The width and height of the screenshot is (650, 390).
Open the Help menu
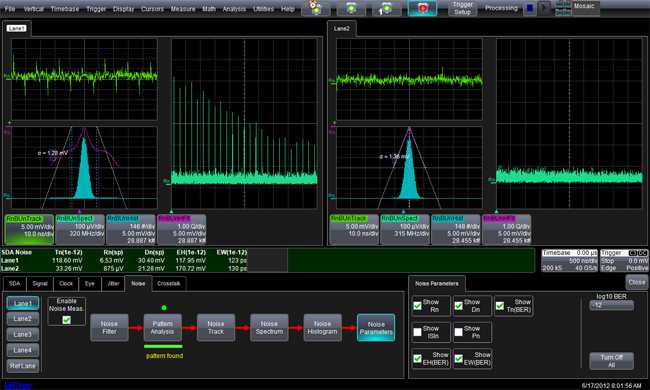[287, 9]
